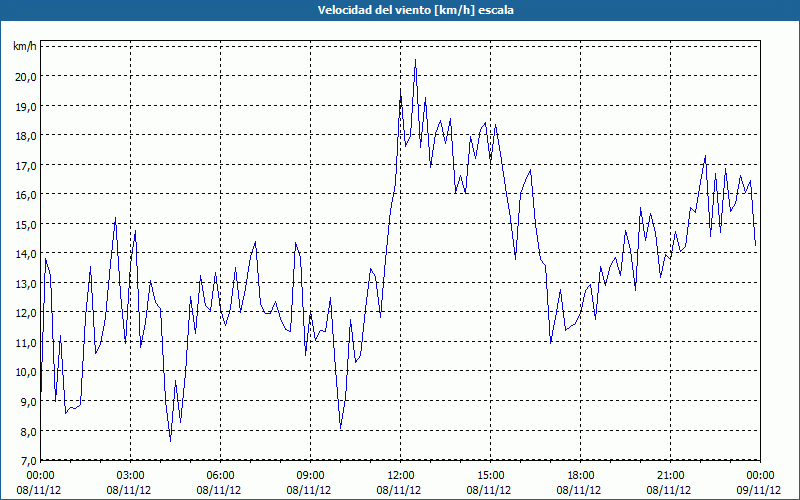Screen dimensions: 800x500
Task: Click the '9,0' y-axis value
Action: pos(28,402)
